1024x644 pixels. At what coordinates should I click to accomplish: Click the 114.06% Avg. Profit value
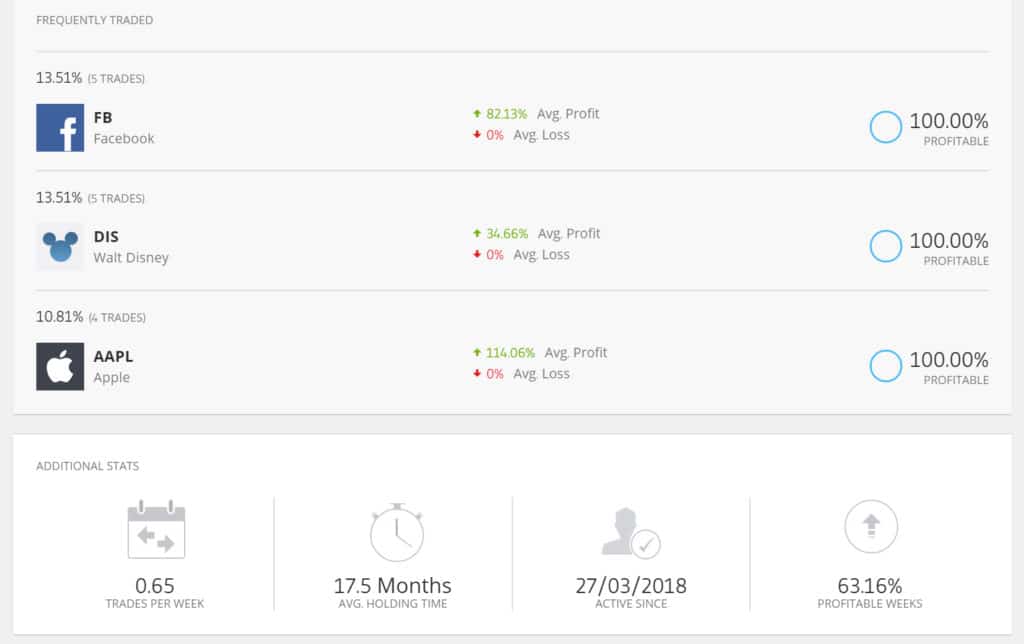point(510,353)
